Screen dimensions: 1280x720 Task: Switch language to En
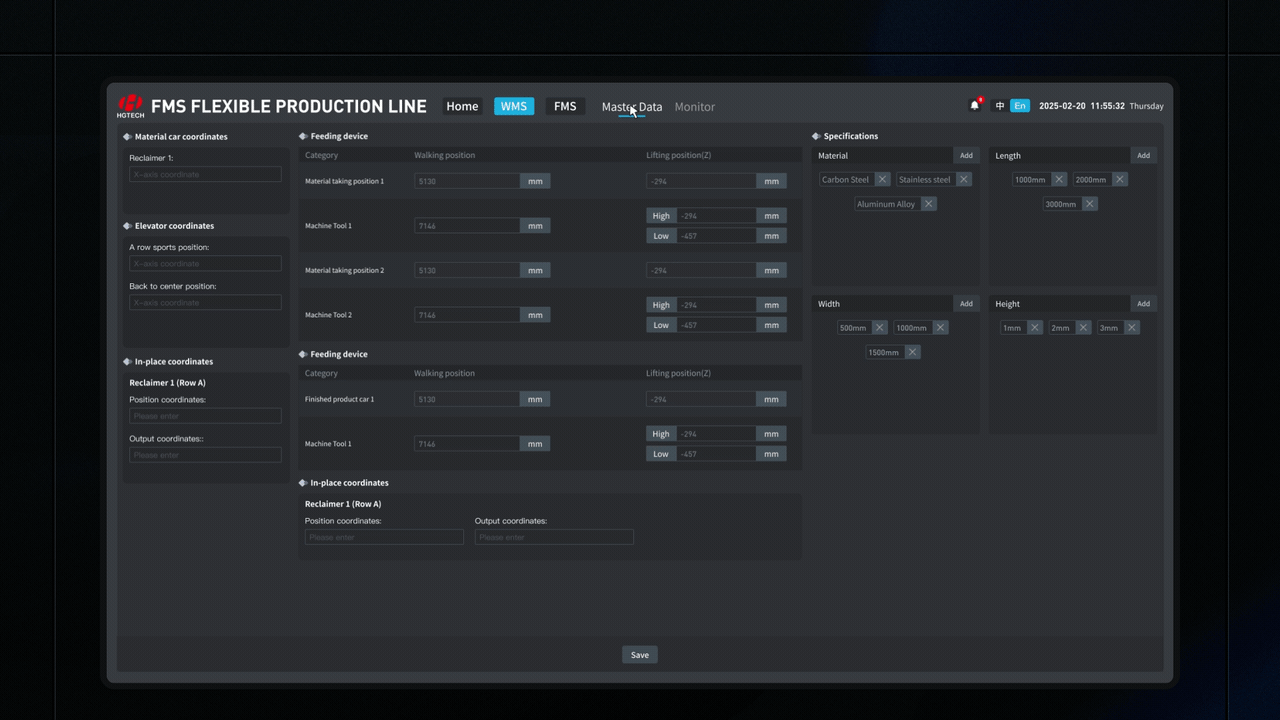pos(1020,106)
